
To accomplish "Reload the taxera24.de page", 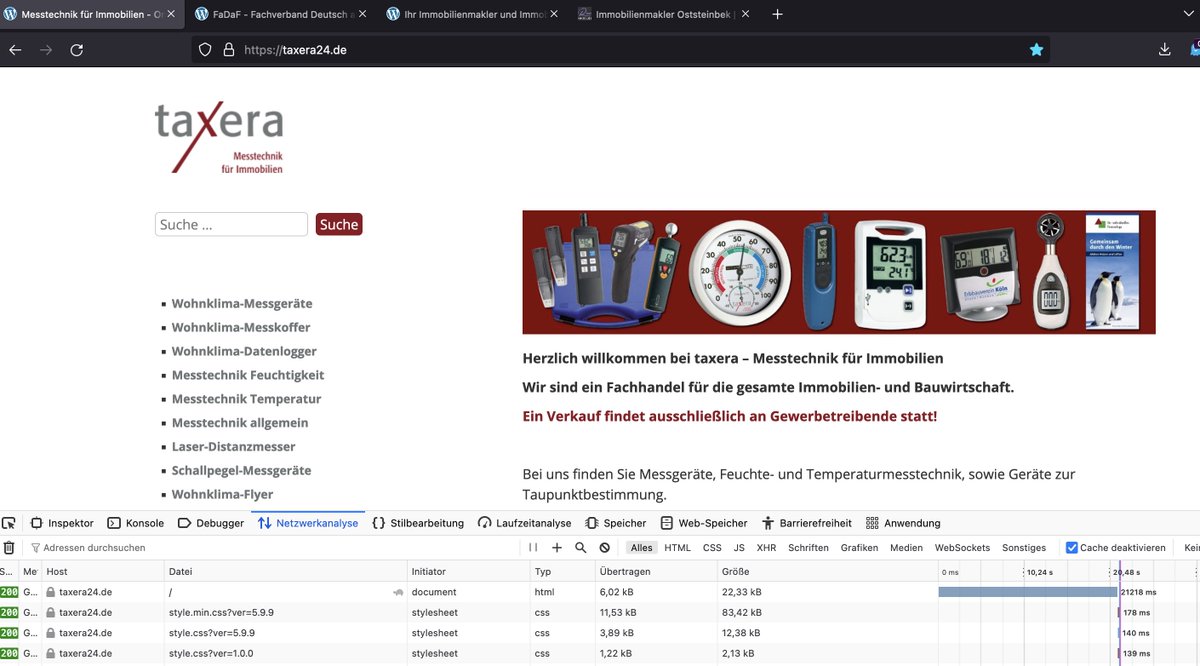I will [77, 50].
